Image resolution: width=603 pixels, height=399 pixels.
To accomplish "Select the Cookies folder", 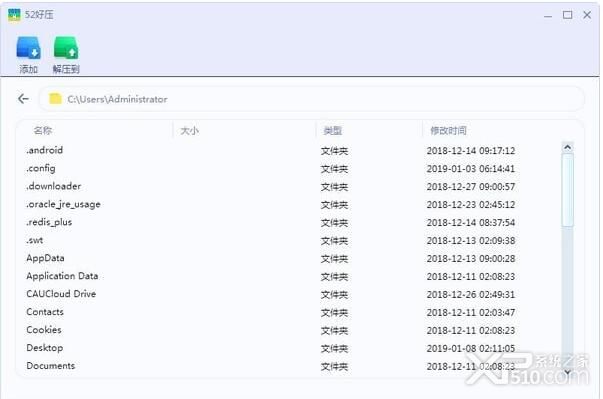I will pyautogui.click(x=44, y=330).
